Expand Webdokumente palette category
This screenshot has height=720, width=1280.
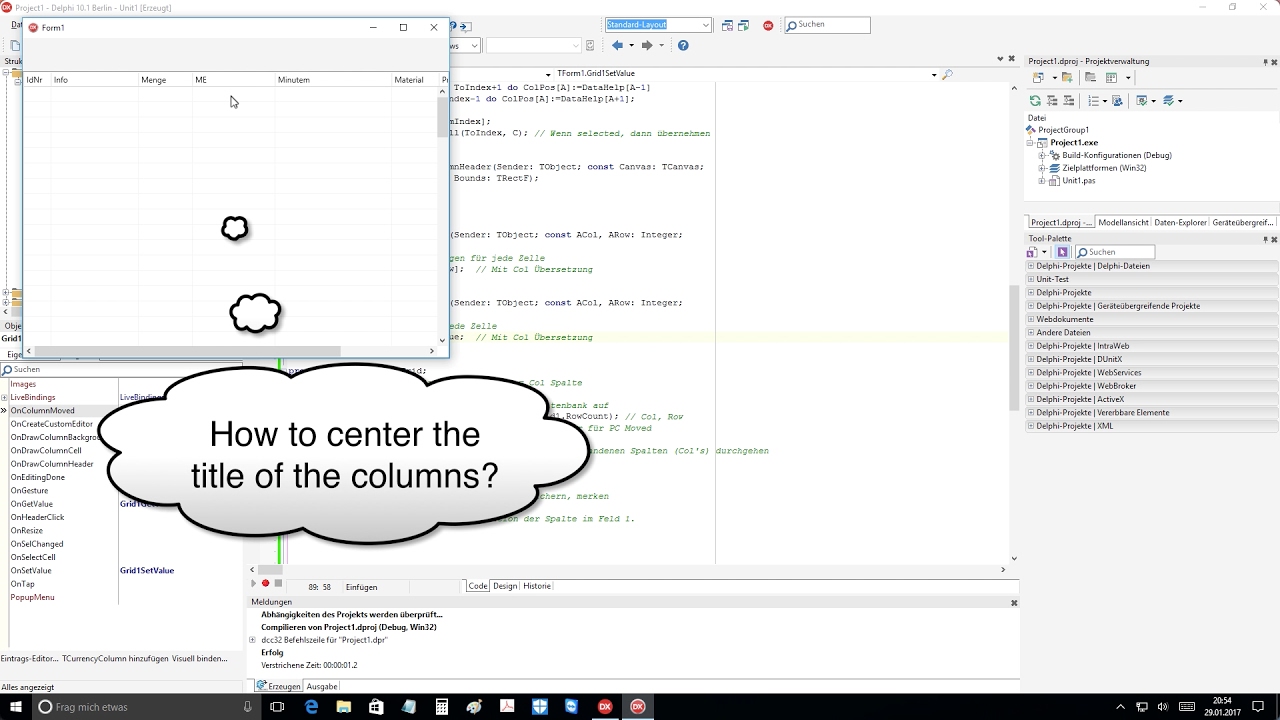click(x=1031, y=319)
